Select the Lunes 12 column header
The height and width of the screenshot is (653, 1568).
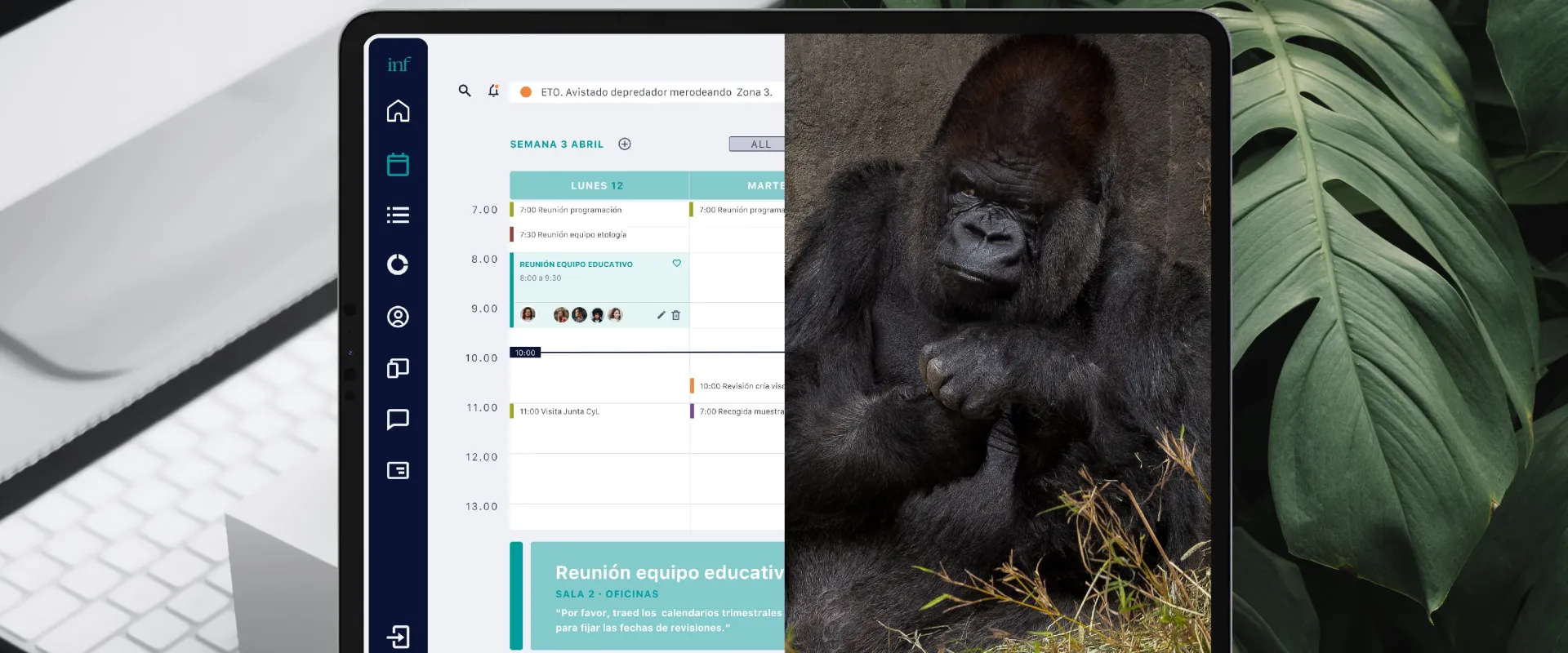(598, 185)
